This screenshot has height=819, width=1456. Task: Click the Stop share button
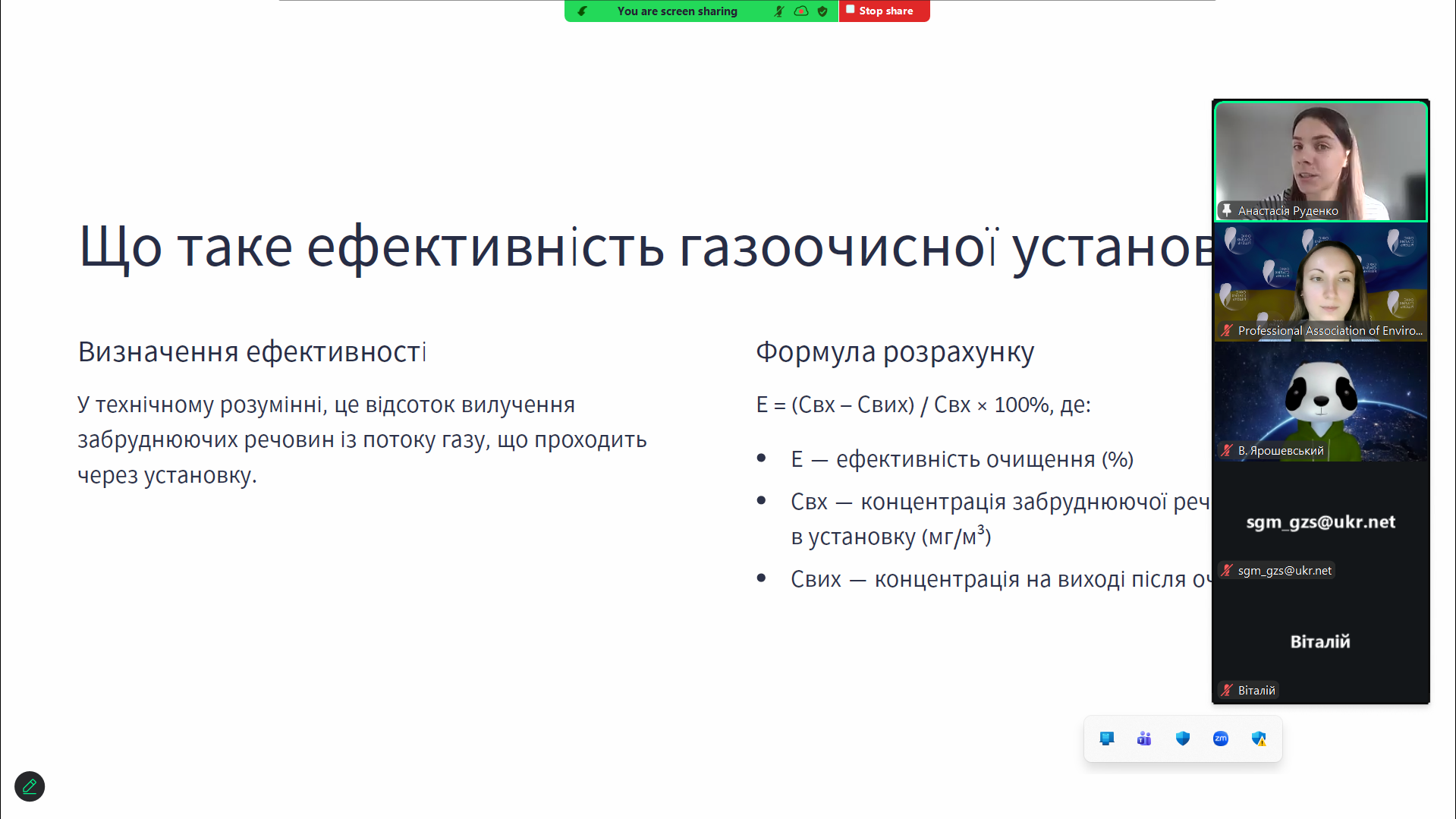[x=884, y=11]
